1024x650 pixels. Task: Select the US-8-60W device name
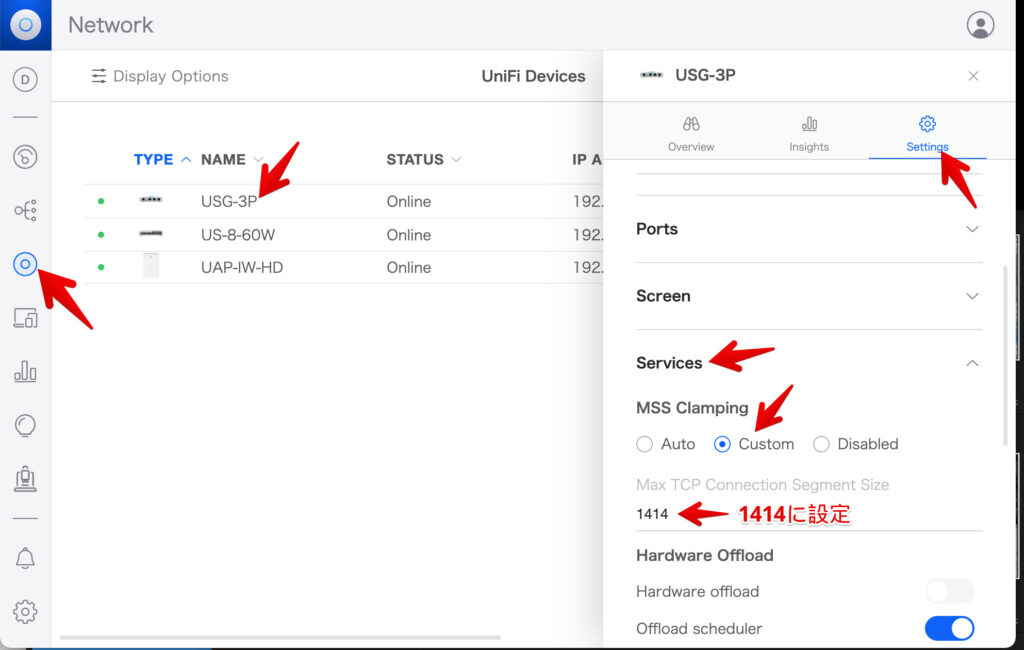238,235
